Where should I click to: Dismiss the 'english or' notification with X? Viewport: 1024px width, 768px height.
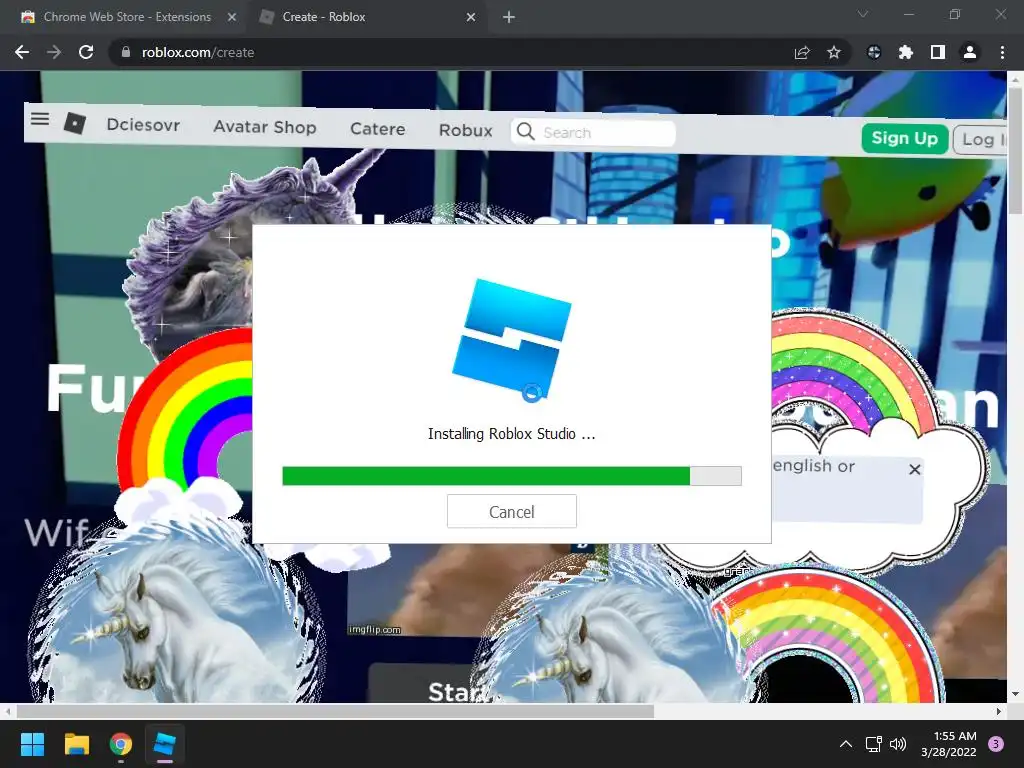tap(915, 469)
